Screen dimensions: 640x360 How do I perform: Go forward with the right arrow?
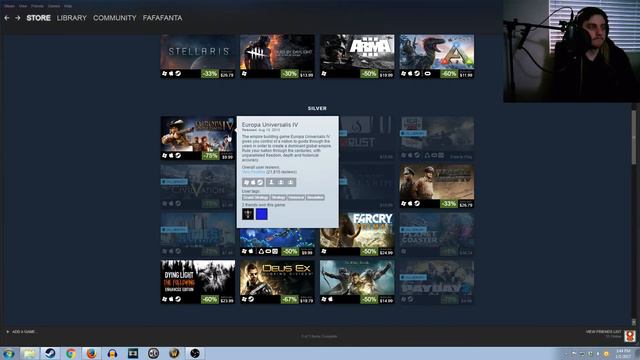[x=18, y=18]
